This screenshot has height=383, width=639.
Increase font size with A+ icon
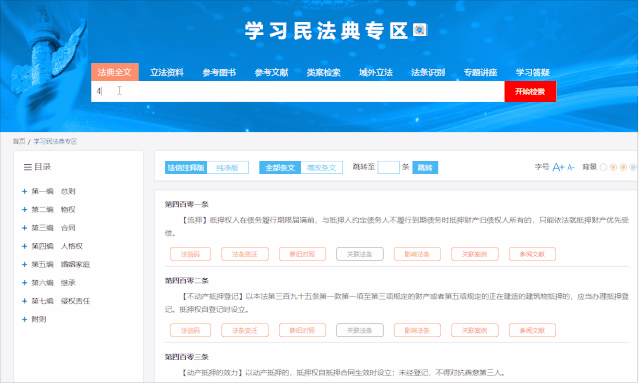(x=558, y=167)
